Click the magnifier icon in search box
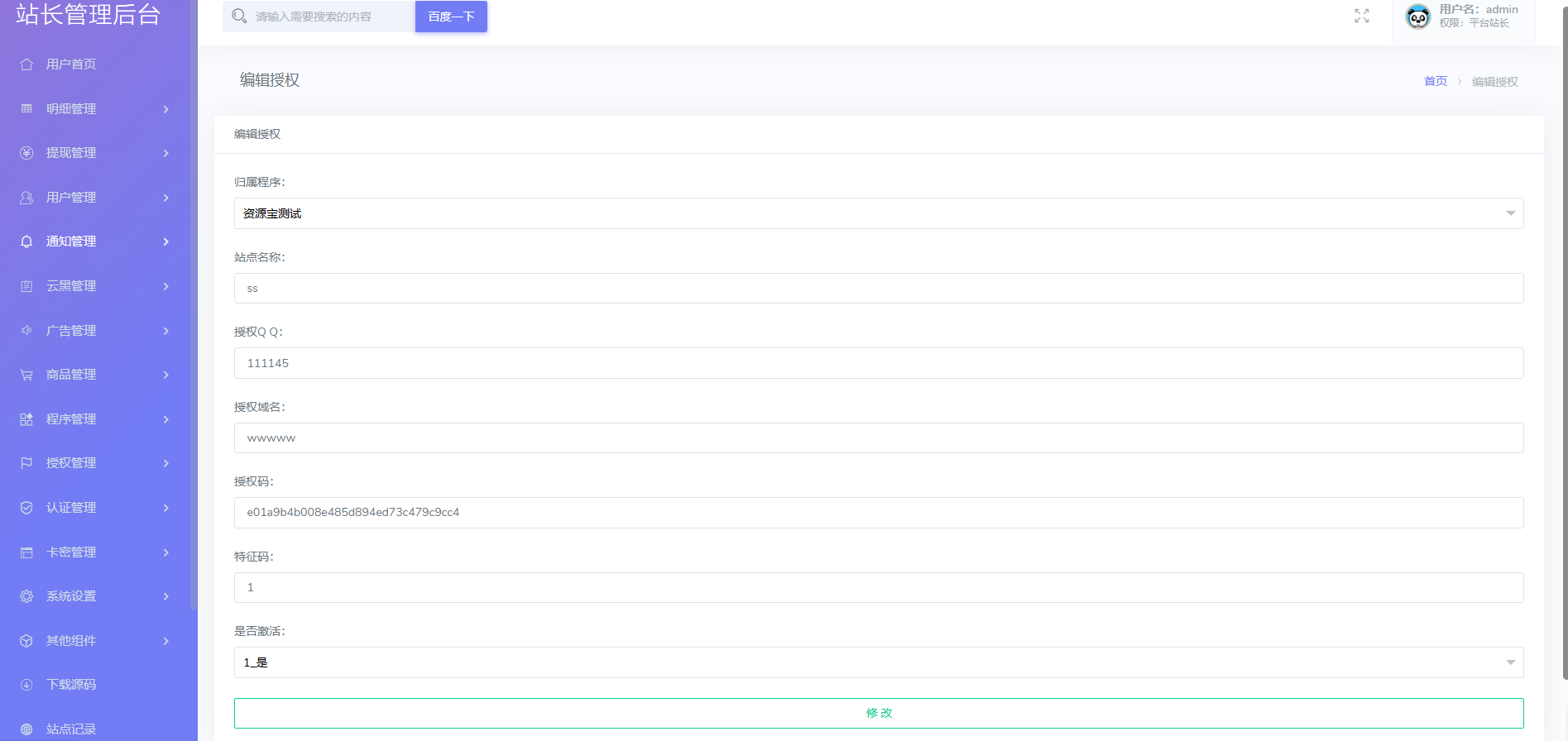Viewport: 1568px width, 741px height. click(x=239, y=16)
